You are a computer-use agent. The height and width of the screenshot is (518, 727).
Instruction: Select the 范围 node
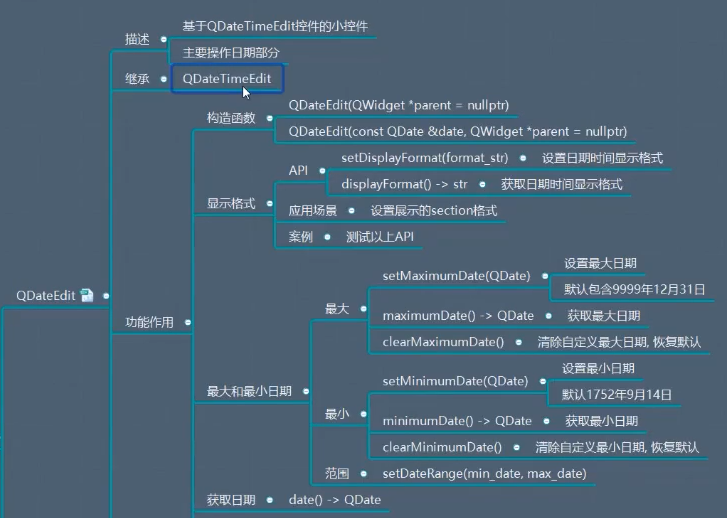pyautogui.click(x=337, y=473)
